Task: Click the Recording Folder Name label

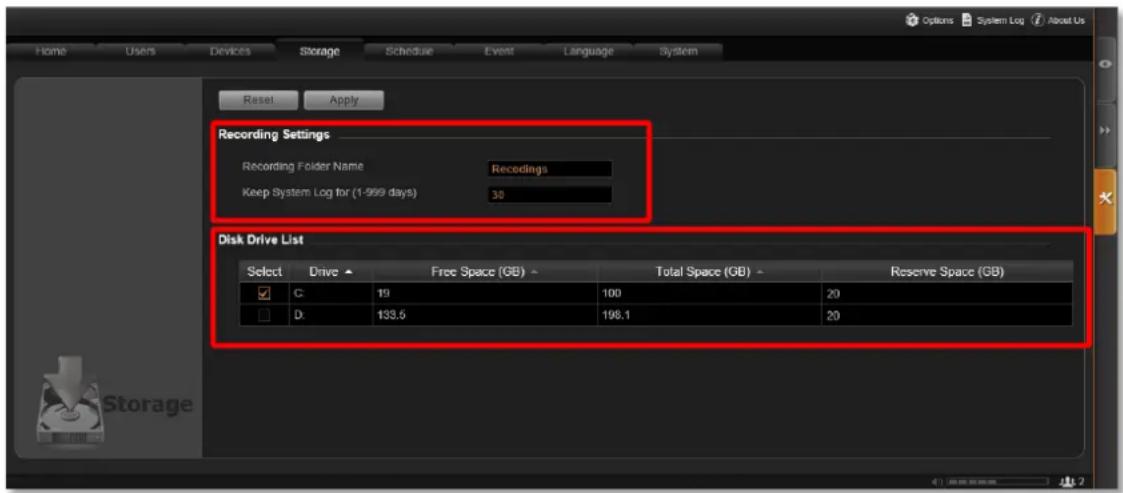Action: tap(304, 166)
